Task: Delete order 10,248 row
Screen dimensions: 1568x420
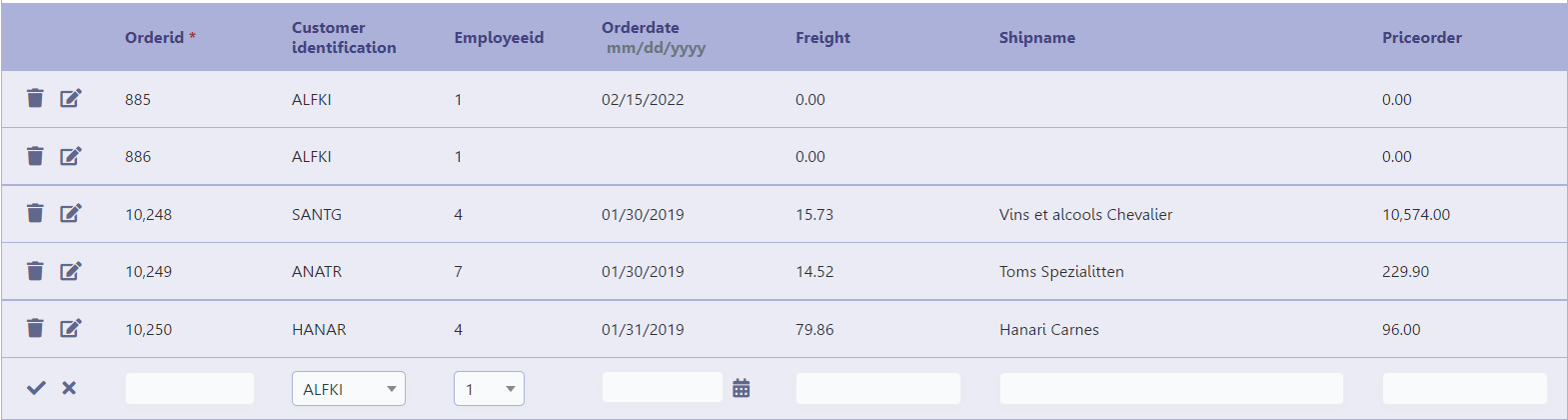Action: [x=35, y=213]
